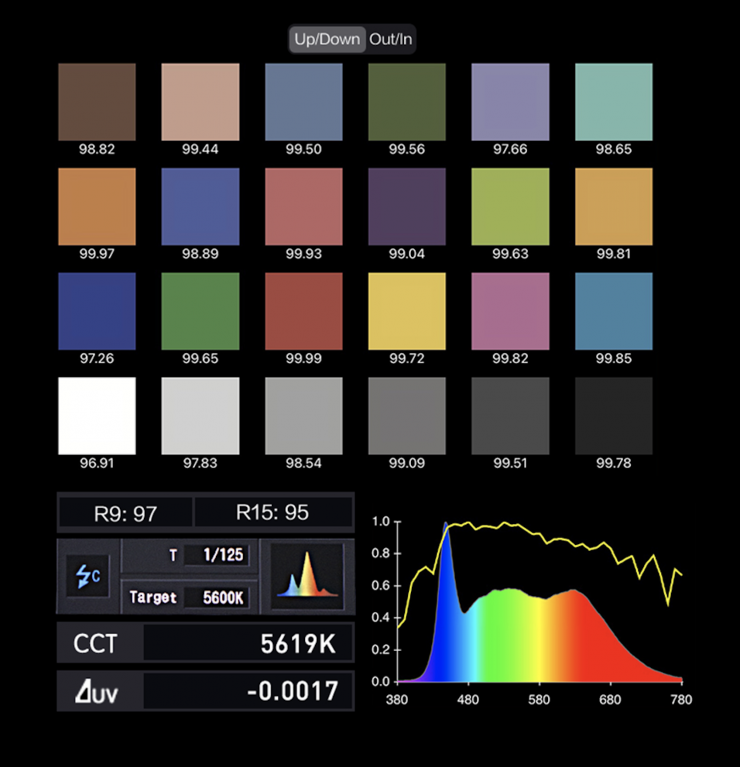Pick the darkest gray swatch rated 99.78
This screenshot has height=767, width=740.
coord(614,416)
